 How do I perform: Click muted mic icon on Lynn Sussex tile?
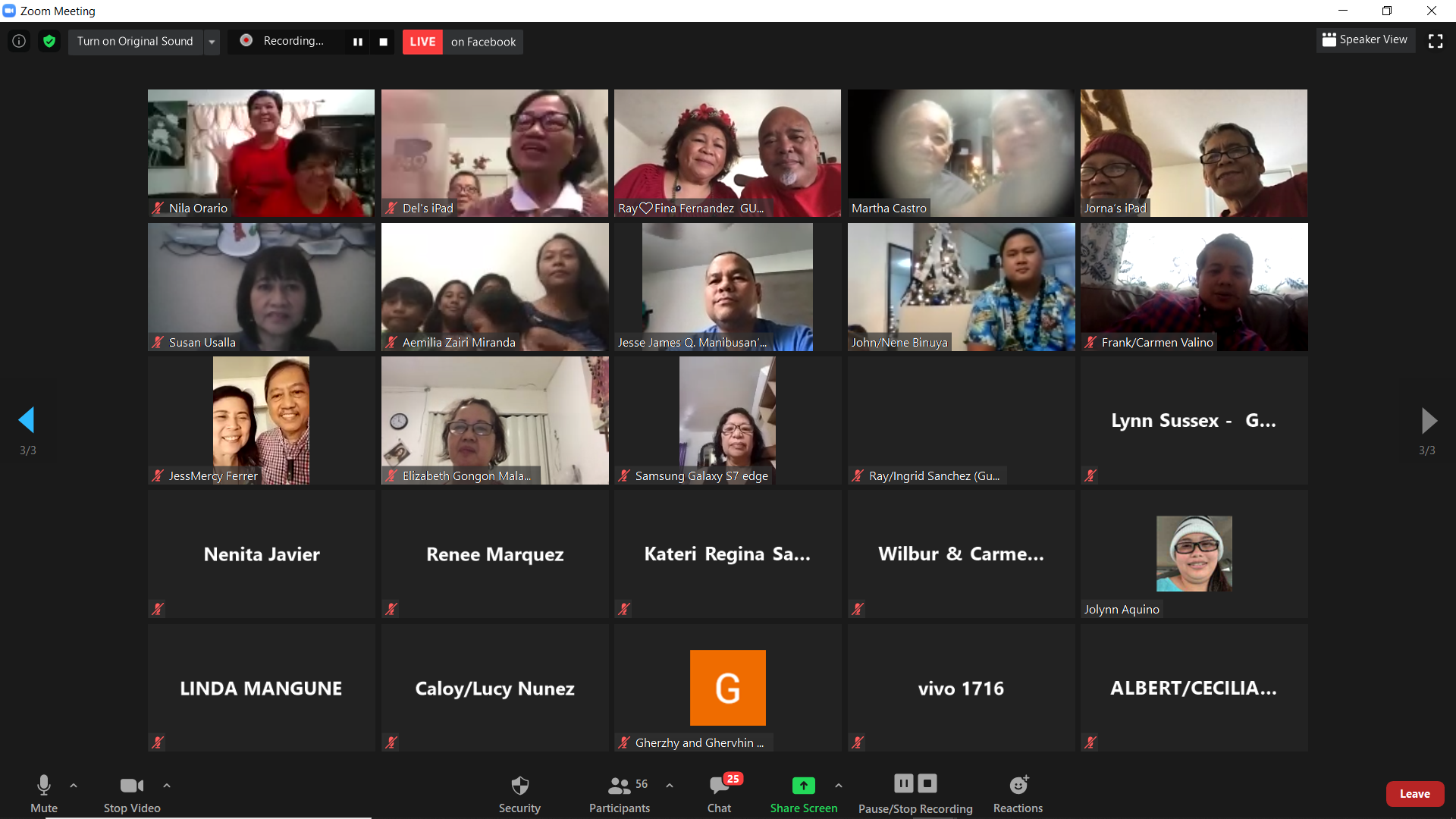point(1090,475)
